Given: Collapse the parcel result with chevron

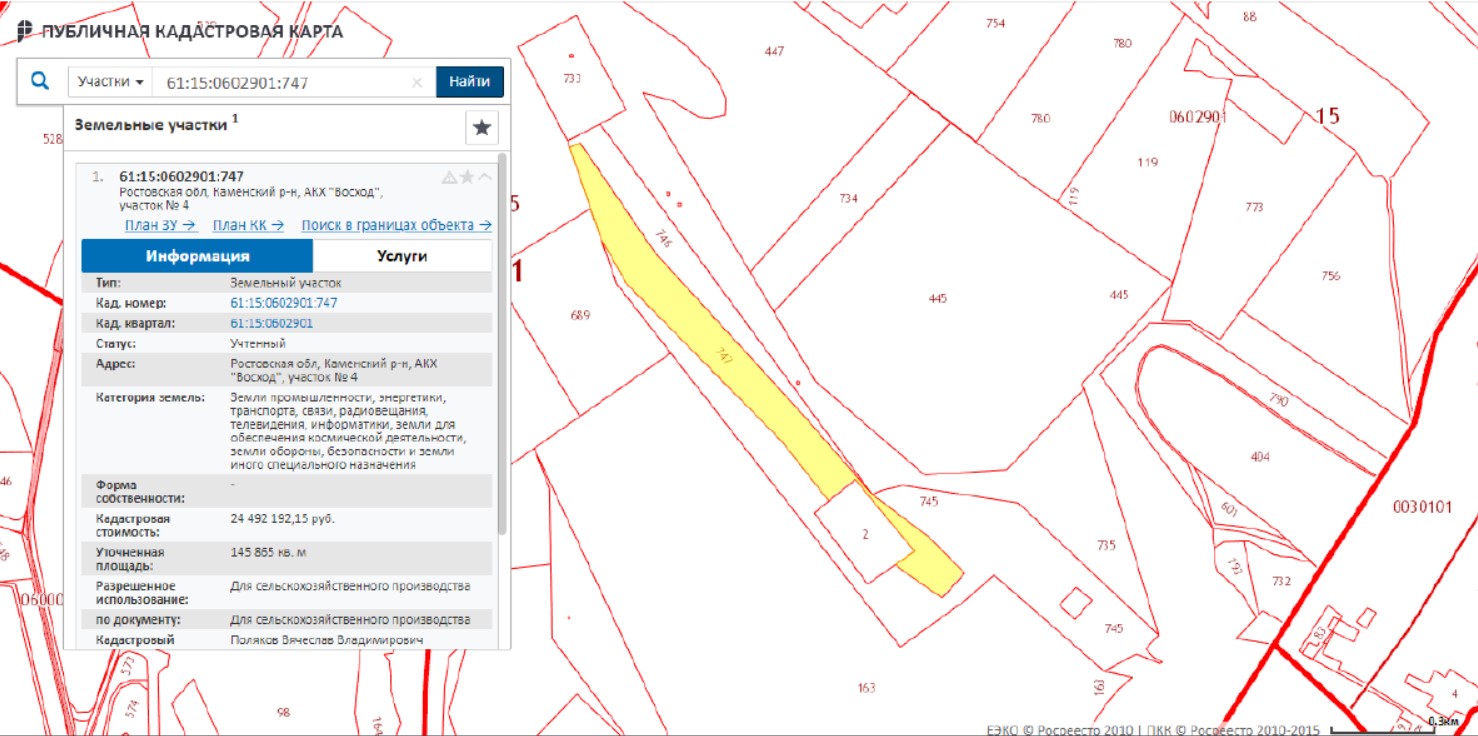Looking at the screenshot, I should pyautogui.click(x=485, y=178).
